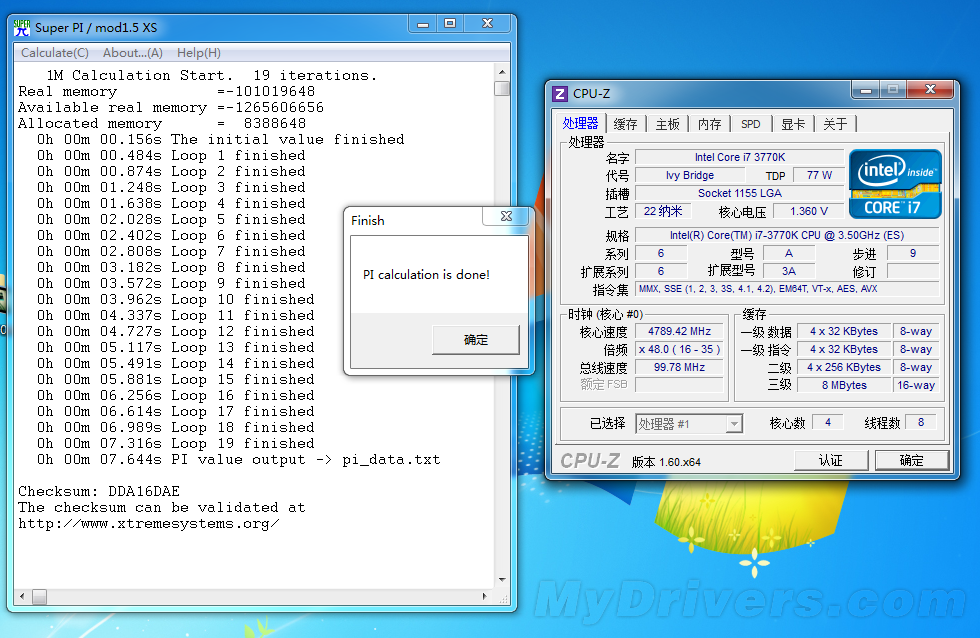Select the SPD tab in CPU-Z
This screenshot has height=638, width=980.
pyautogui.click(x=750, y=124)
